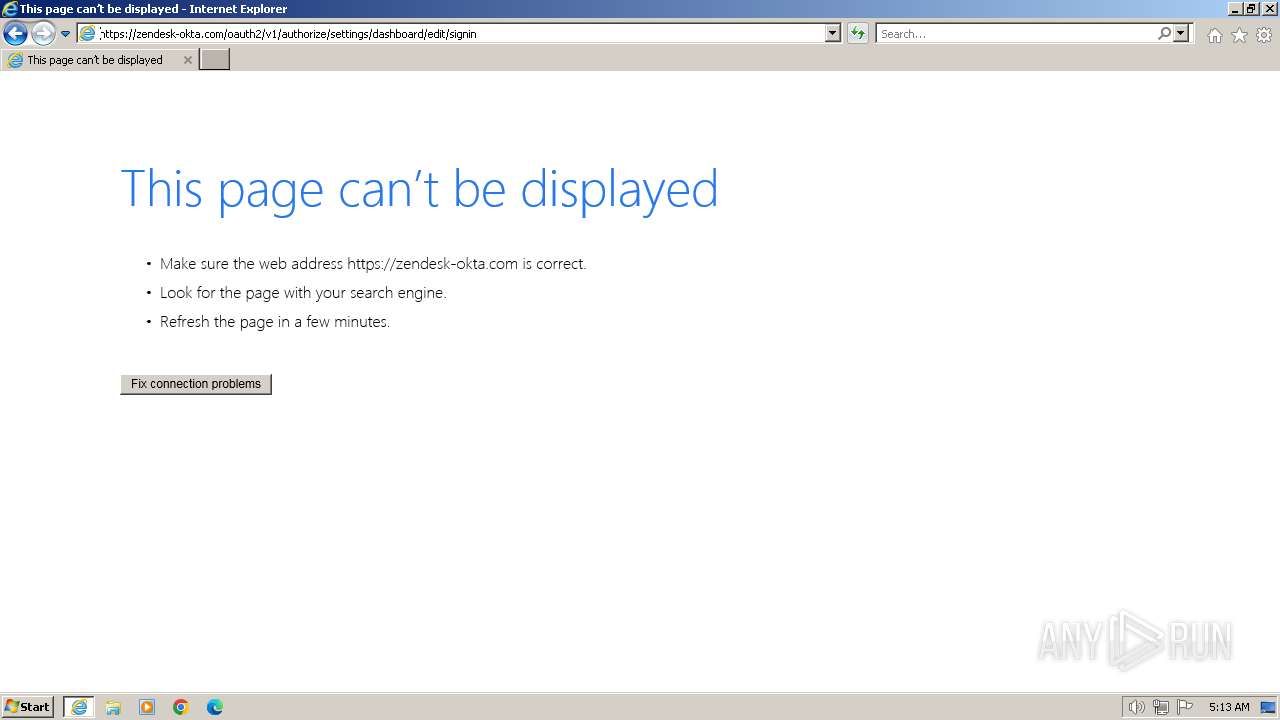1280x720 pixels.
Task: Click the Refresh page icon
Action: pos(858,33)
